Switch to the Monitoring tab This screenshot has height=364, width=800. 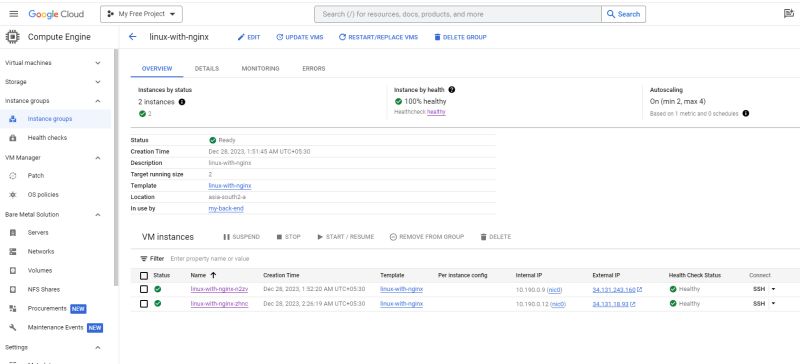coord(260,68)
